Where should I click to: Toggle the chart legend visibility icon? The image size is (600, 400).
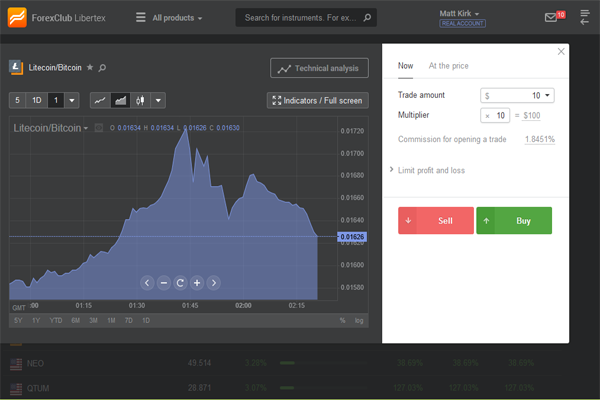point(99,127)
